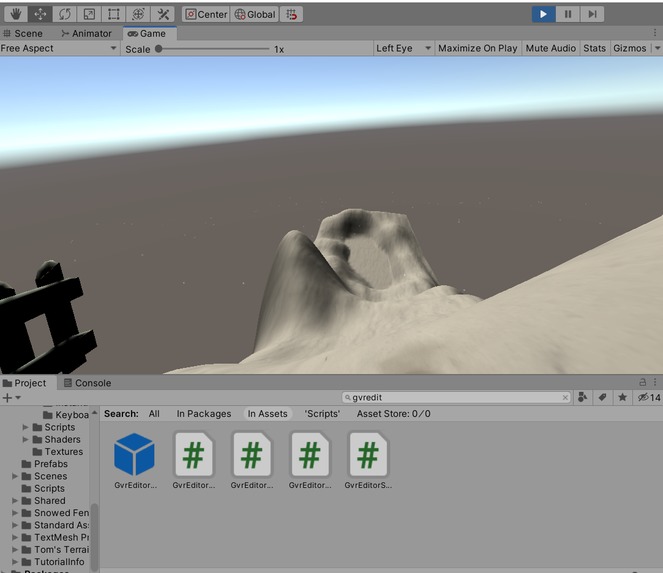Click the lock icon on Project panel

tap(642, 382)
